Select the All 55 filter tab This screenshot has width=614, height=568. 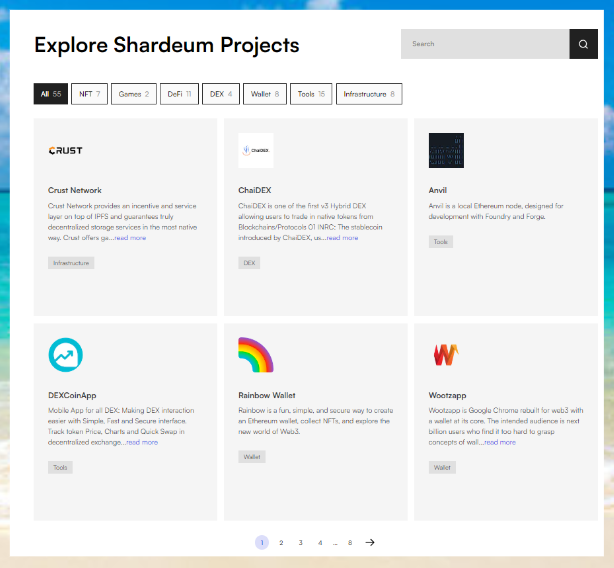[51, 94]
